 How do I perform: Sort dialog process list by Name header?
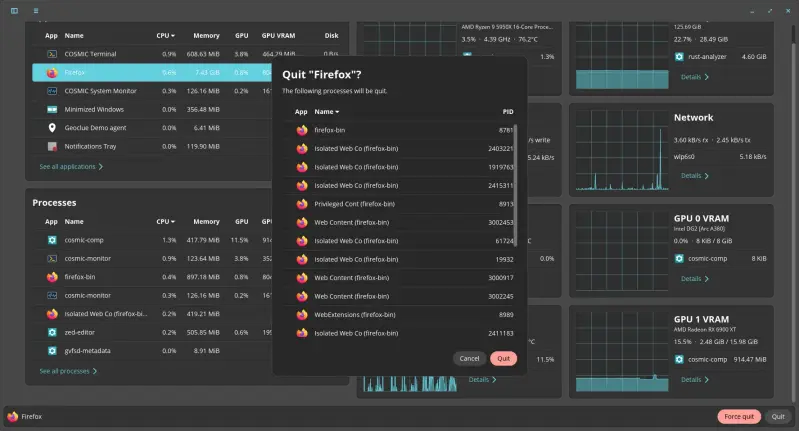click(326, 112)
